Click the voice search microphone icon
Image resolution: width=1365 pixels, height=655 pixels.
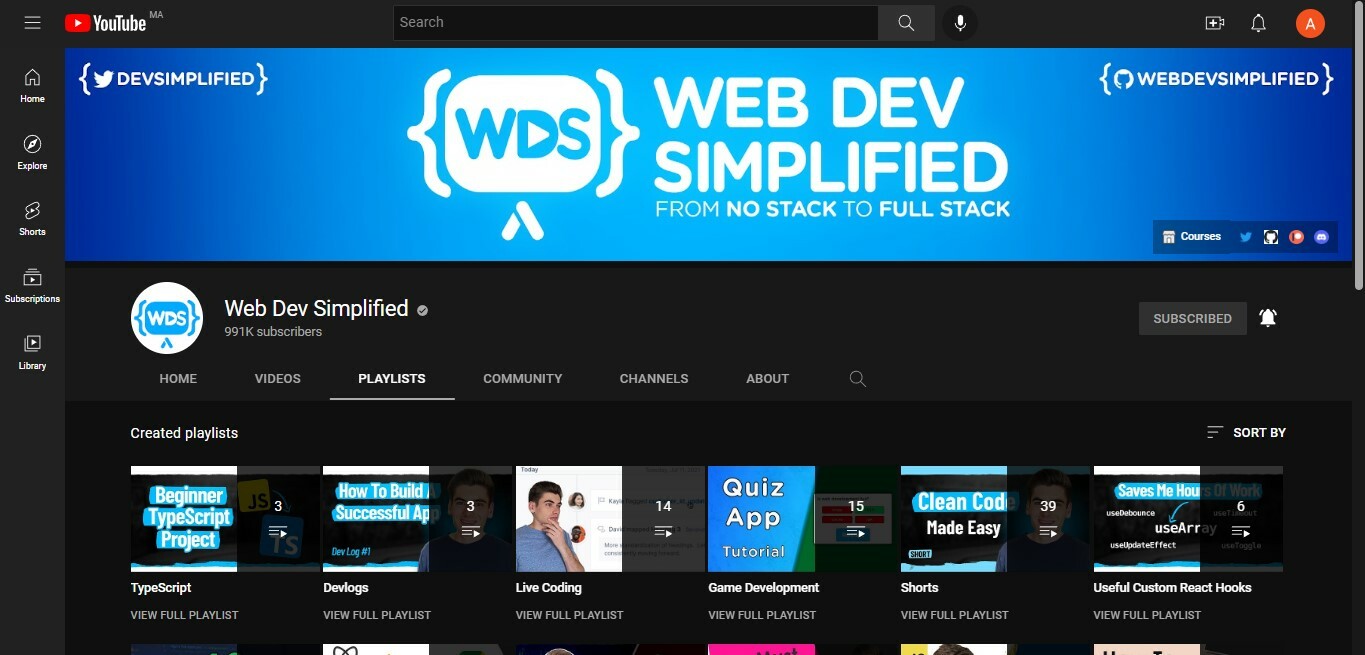coord(960,22)
